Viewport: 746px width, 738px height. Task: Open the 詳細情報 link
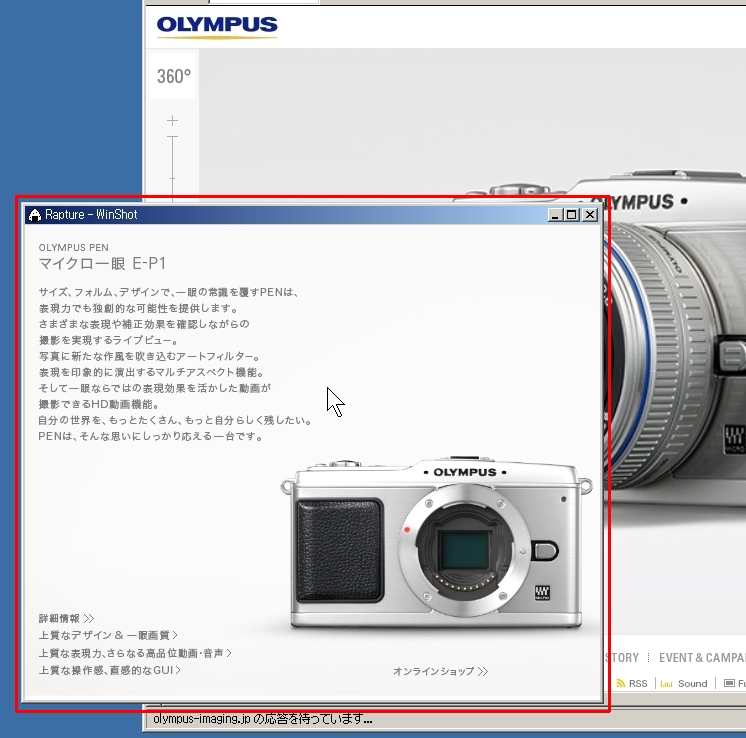point(66,619)
